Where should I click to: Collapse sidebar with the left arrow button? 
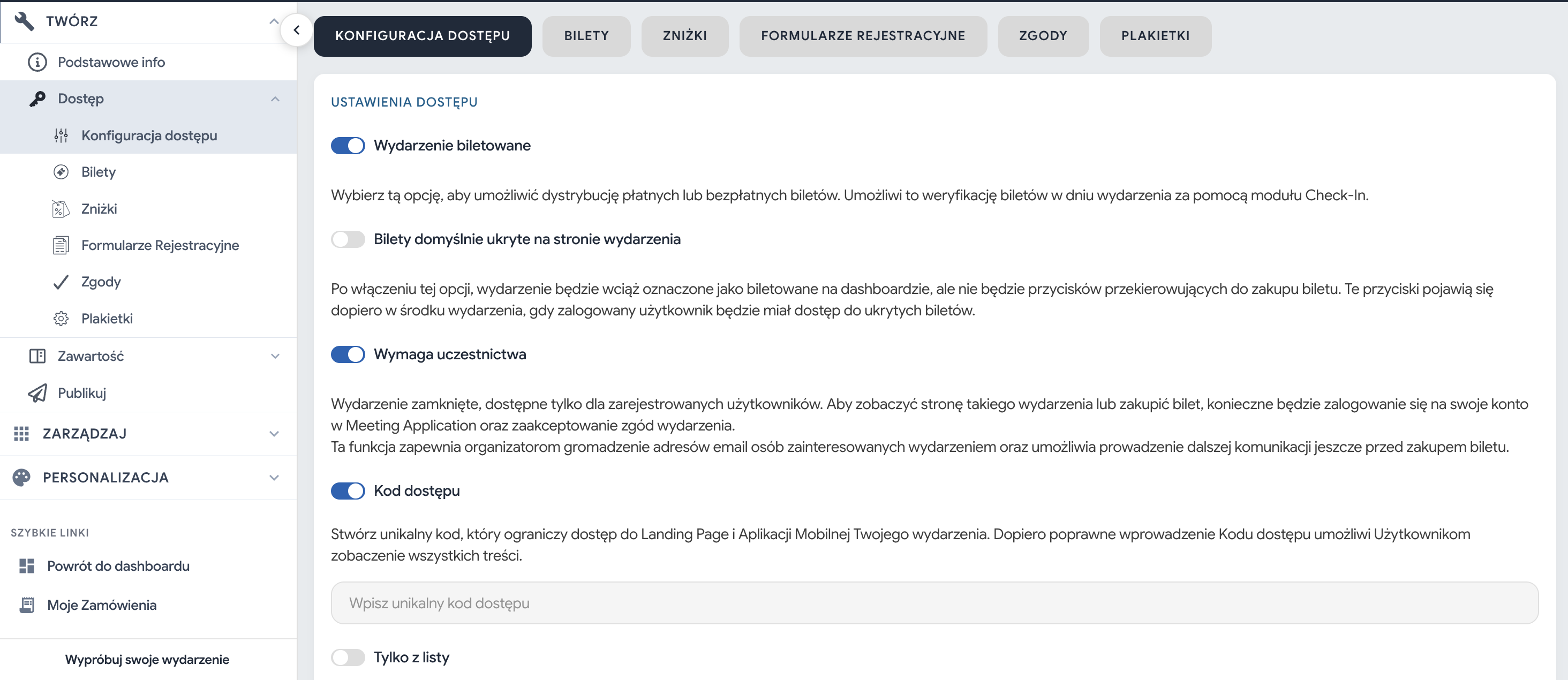point(297,30)
